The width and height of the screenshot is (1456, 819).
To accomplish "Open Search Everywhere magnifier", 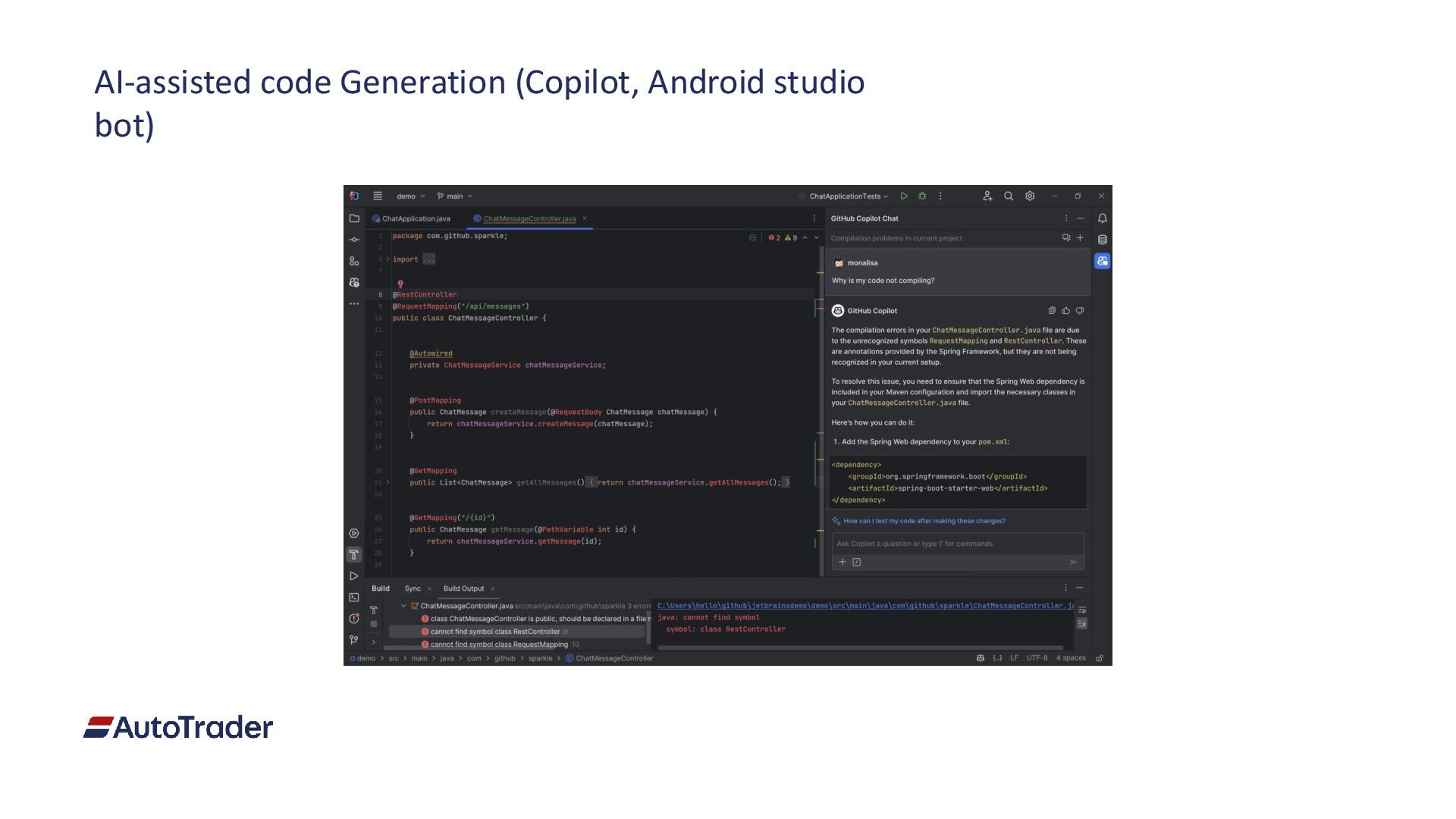I will pos(1009,196).
